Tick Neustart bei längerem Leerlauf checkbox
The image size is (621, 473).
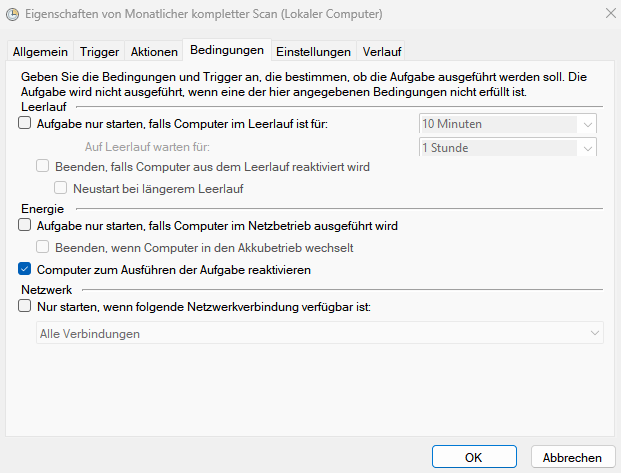click(61, 188)
